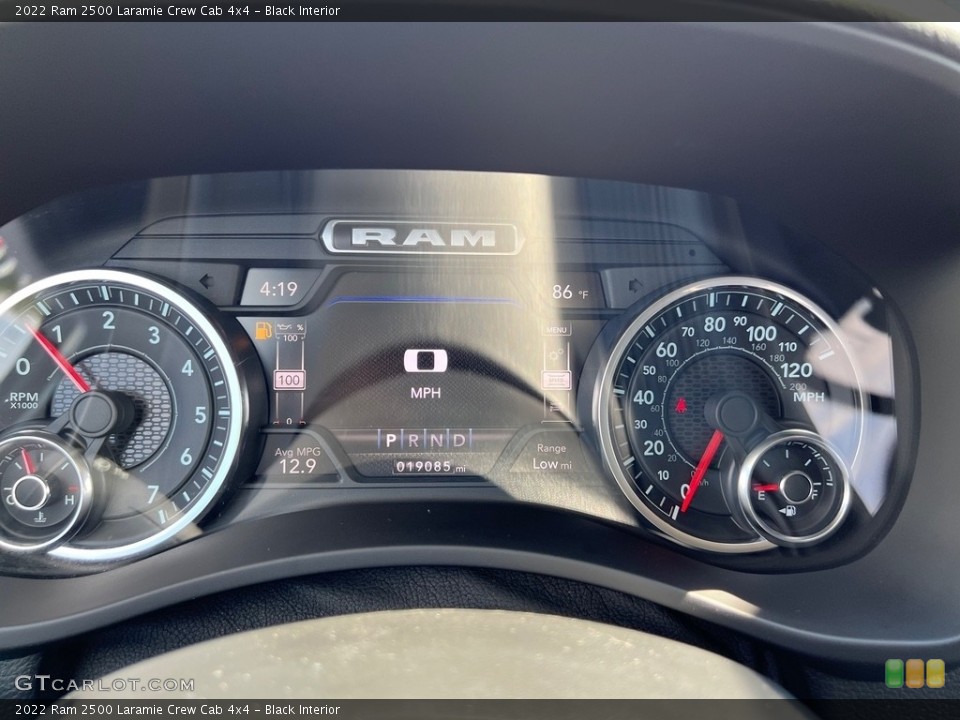Tap the boxed 100 oil life marker

(289, 380)
